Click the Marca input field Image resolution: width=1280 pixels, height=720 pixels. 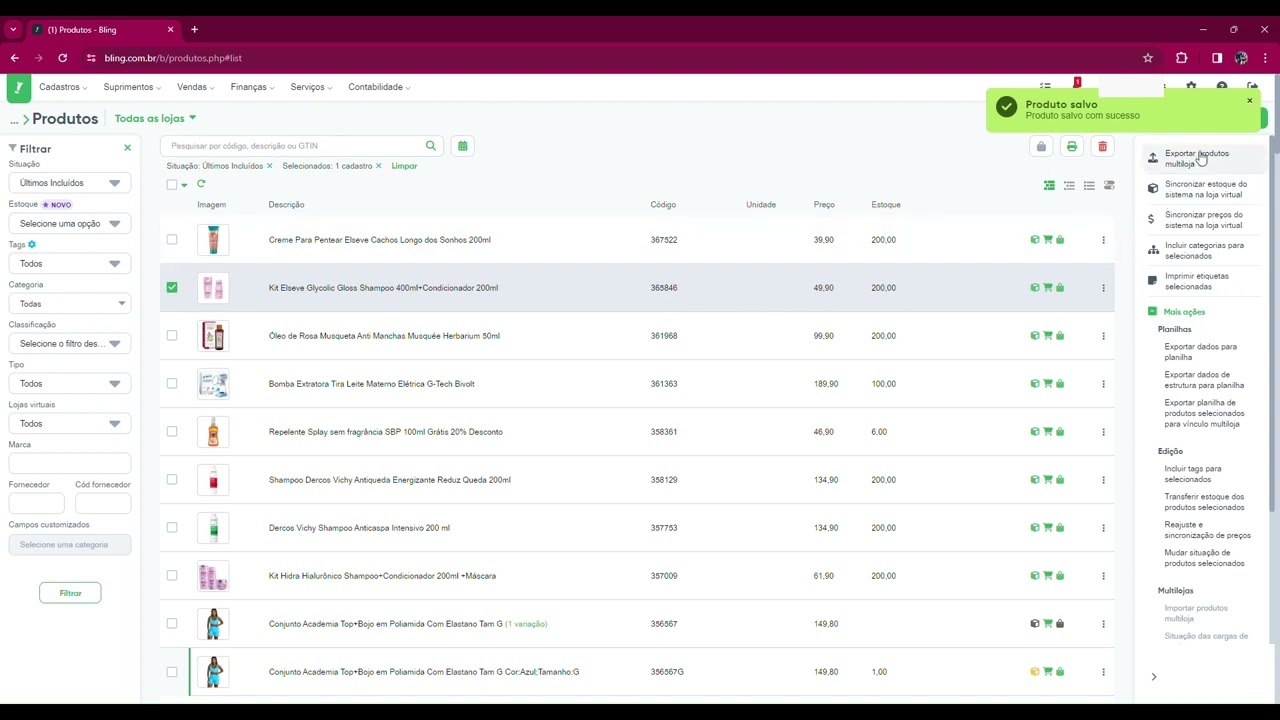[70, 464]
